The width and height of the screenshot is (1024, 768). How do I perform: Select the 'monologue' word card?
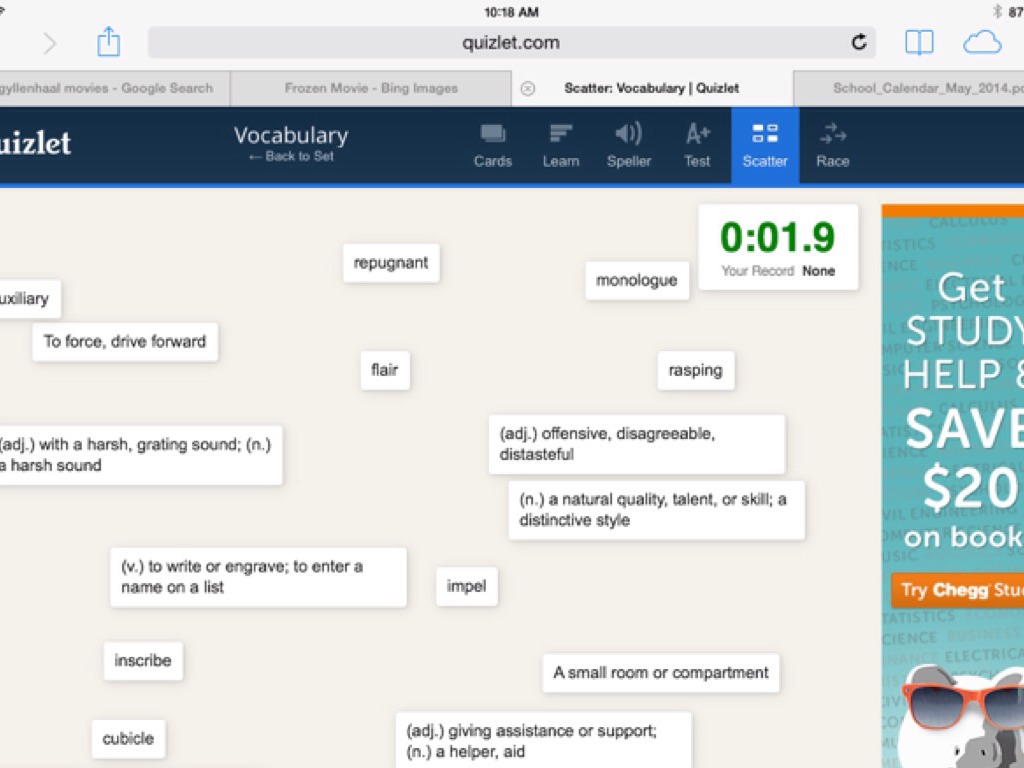pyautogui.click(x=637, y=280)
